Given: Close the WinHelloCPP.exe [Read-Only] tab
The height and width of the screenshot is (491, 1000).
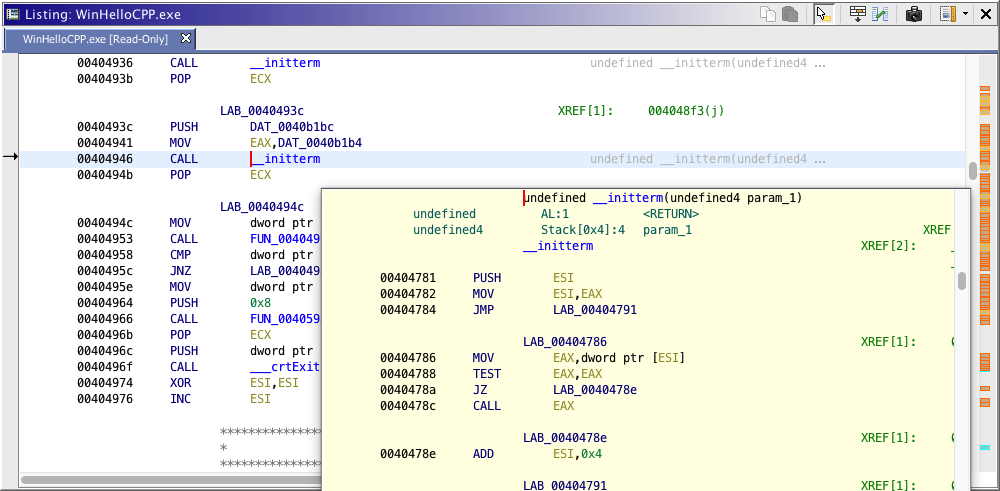Looking at the screenshot, I should (185, 39).
